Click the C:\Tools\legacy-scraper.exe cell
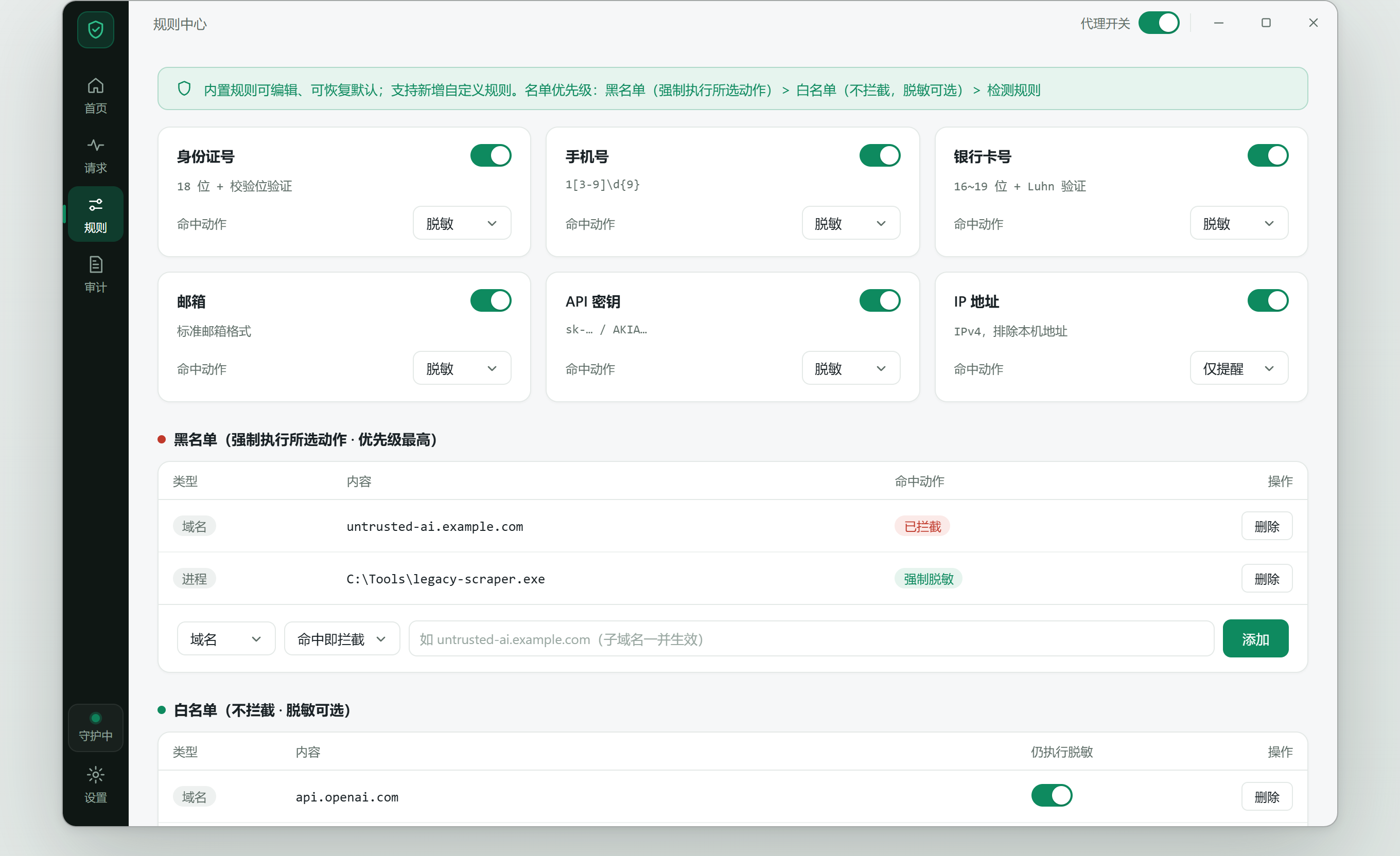The image size is (1400, 856). (x=445, y=578)
